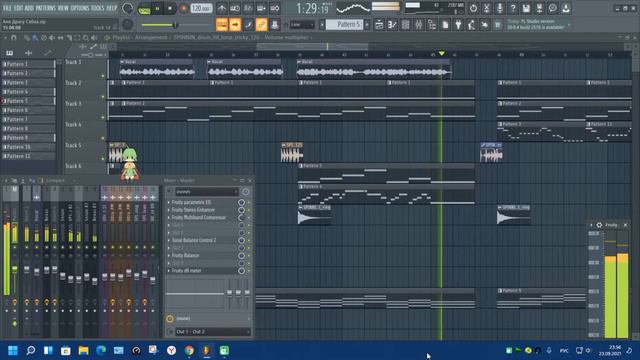Click the help question mark icon
This screenshot has width=640, height=360.
coord(513,8)
